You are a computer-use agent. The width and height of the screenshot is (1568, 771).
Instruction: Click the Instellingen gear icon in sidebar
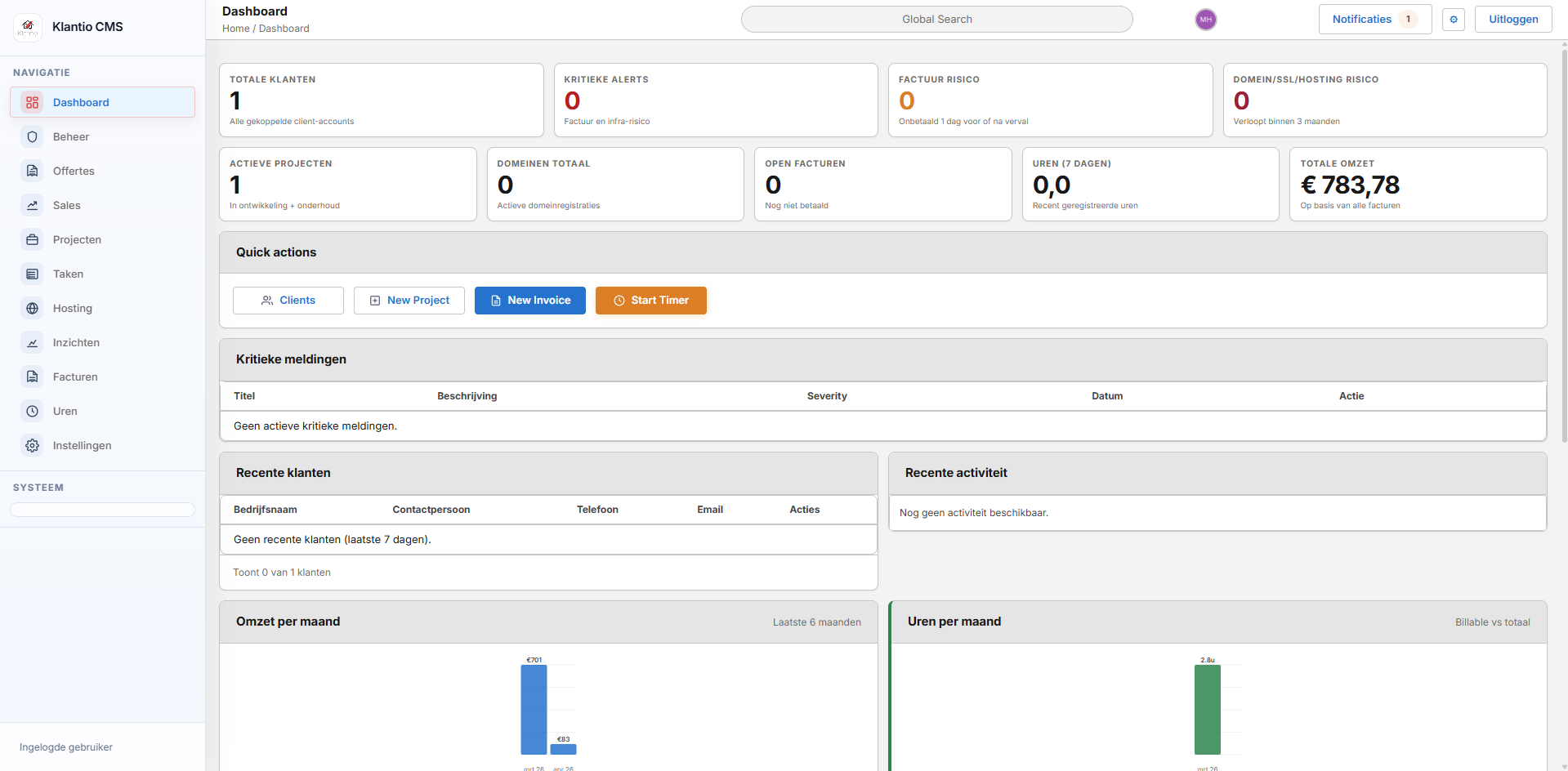[x=33, y=445]
